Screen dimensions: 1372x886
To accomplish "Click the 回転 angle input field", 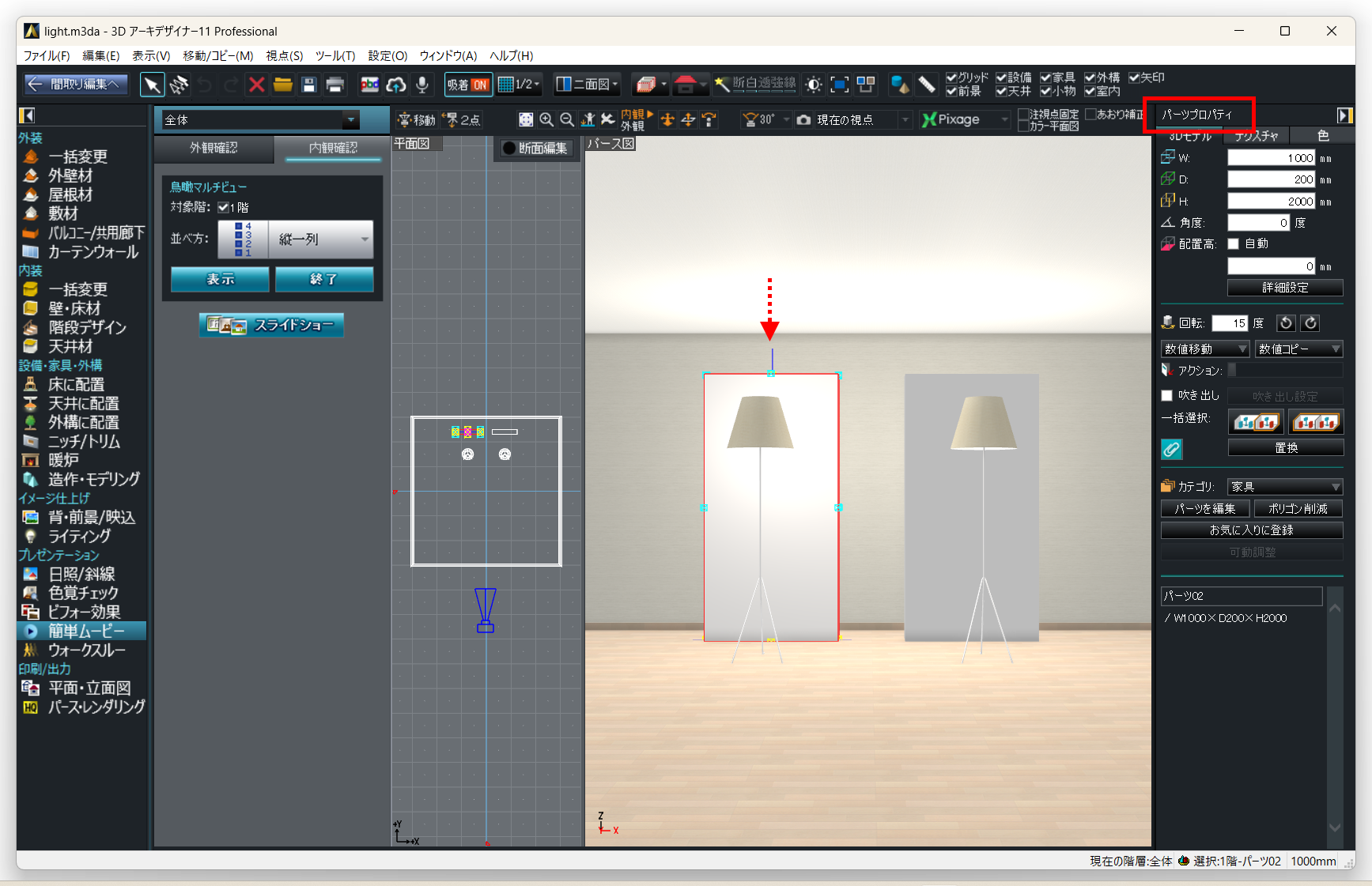I will [x=1229, y=323].
